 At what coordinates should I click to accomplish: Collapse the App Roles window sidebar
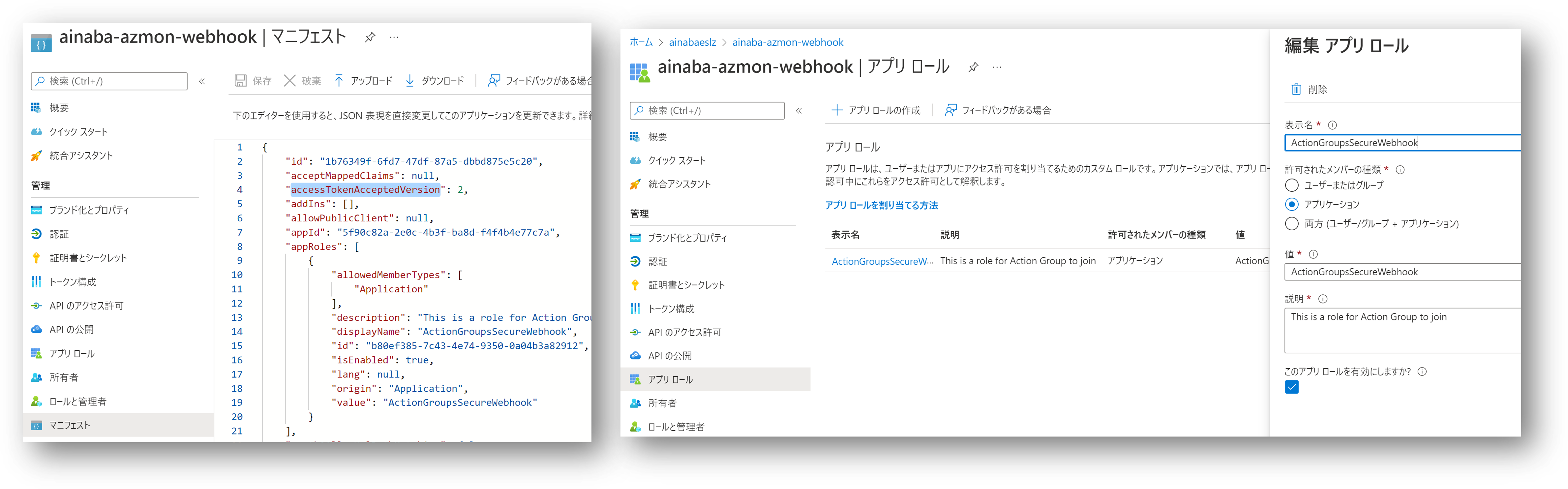click(799, 110)
